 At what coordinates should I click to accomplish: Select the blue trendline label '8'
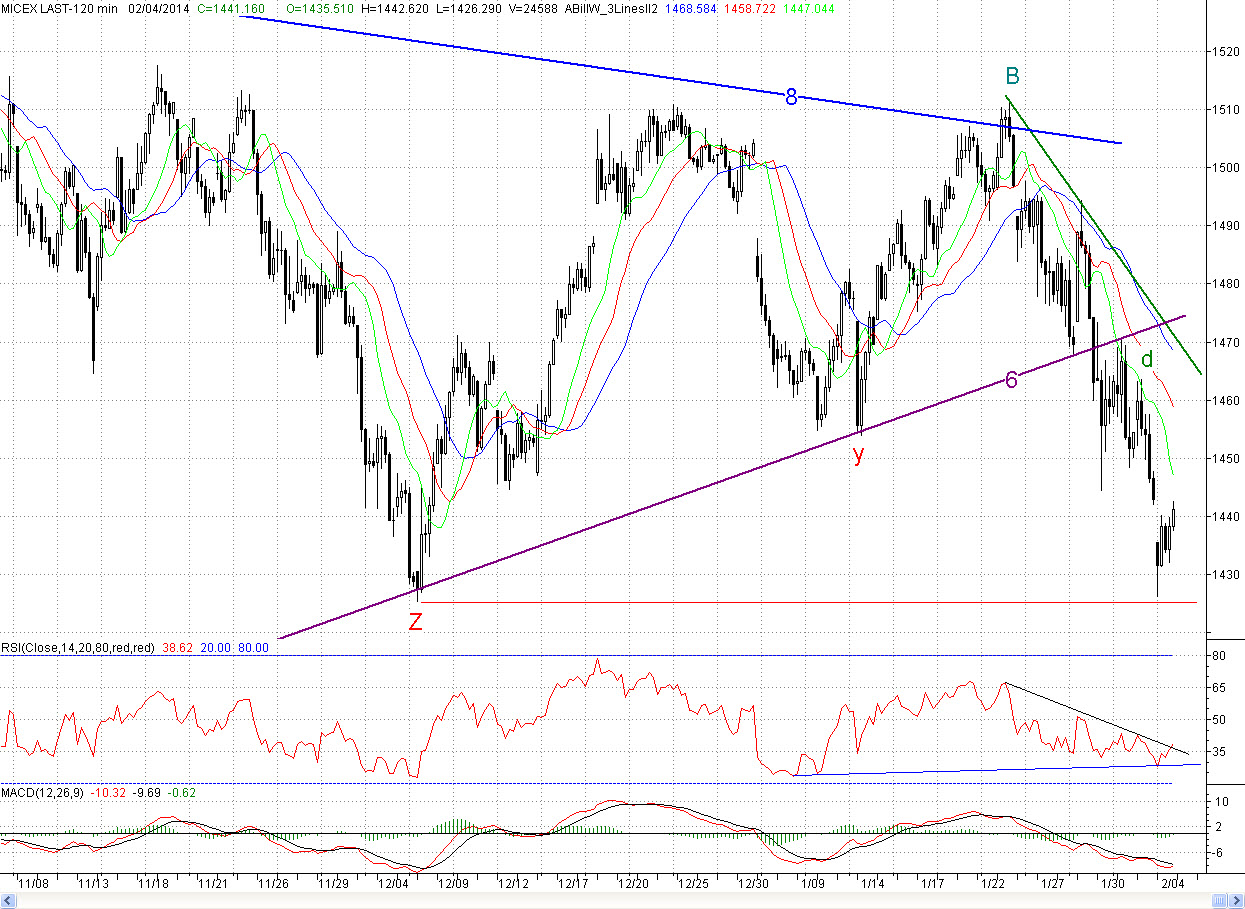791,97
